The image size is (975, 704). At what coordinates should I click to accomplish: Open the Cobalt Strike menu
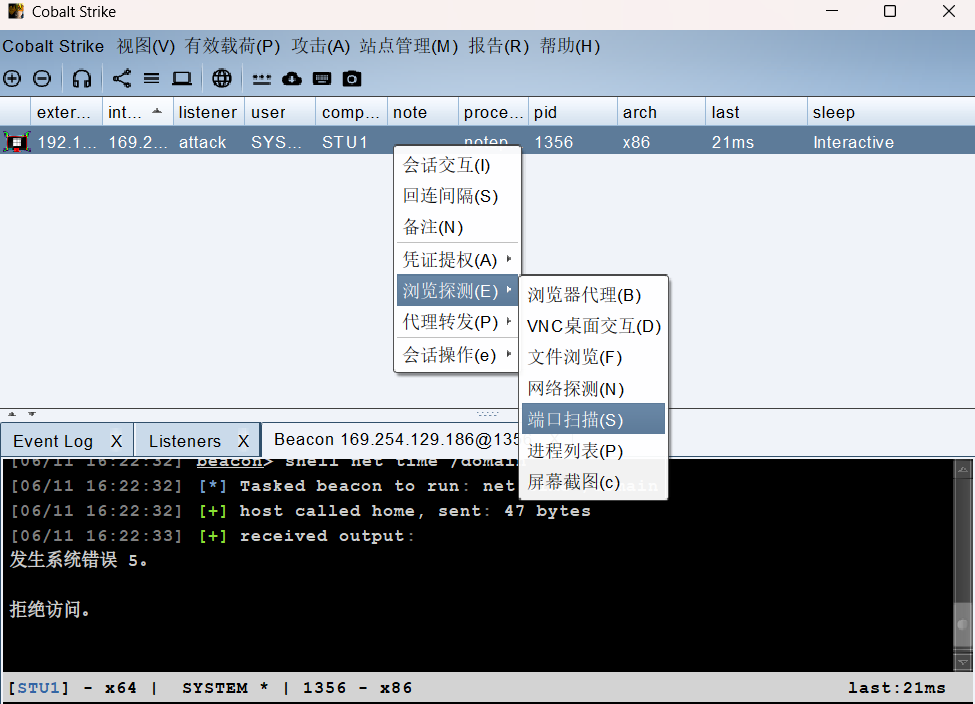pos(53,47)
